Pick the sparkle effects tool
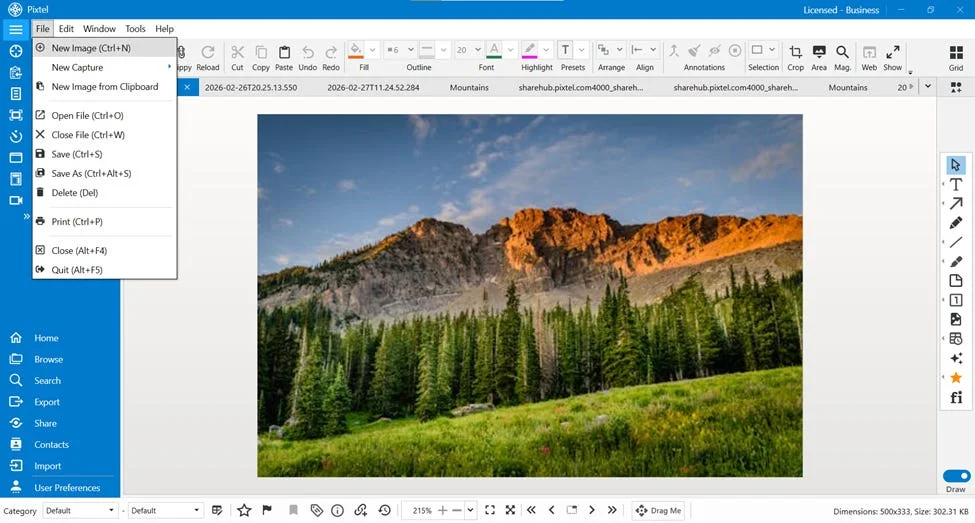The height and width of the screenshot is (523, 975). 956,358
